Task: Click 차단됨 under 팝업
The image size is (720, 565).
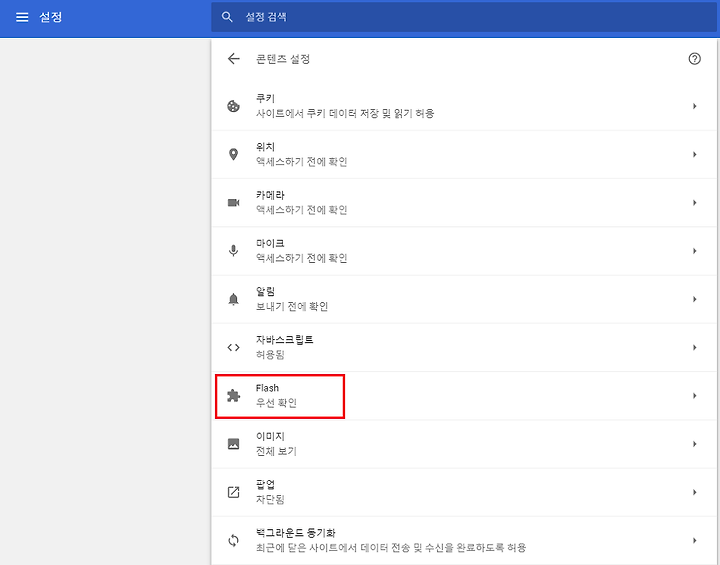Action: [x=270, y=499]
